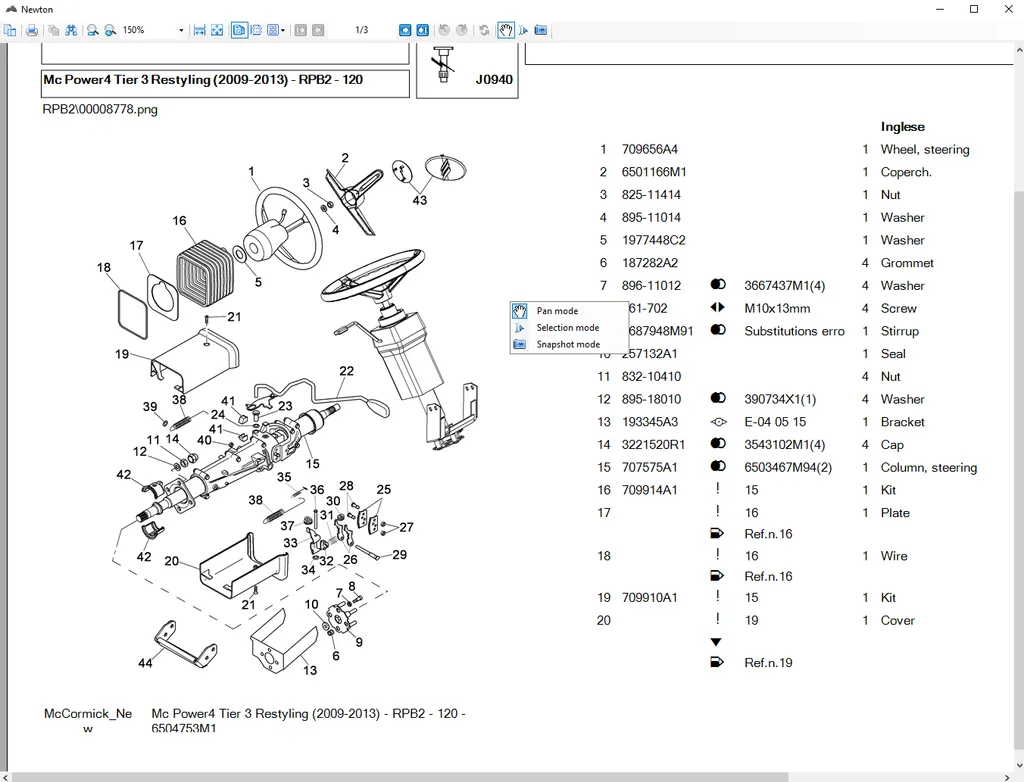The height and width of the screenshot is (782, 1024).
Task: Click the substitution icon next to 3667437M1(4)
Action: [x=718, y=285]
